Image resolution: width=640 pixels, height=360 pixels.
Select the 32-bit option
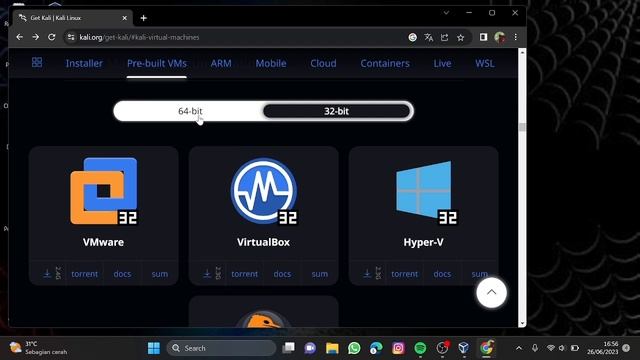click(336, 111)
